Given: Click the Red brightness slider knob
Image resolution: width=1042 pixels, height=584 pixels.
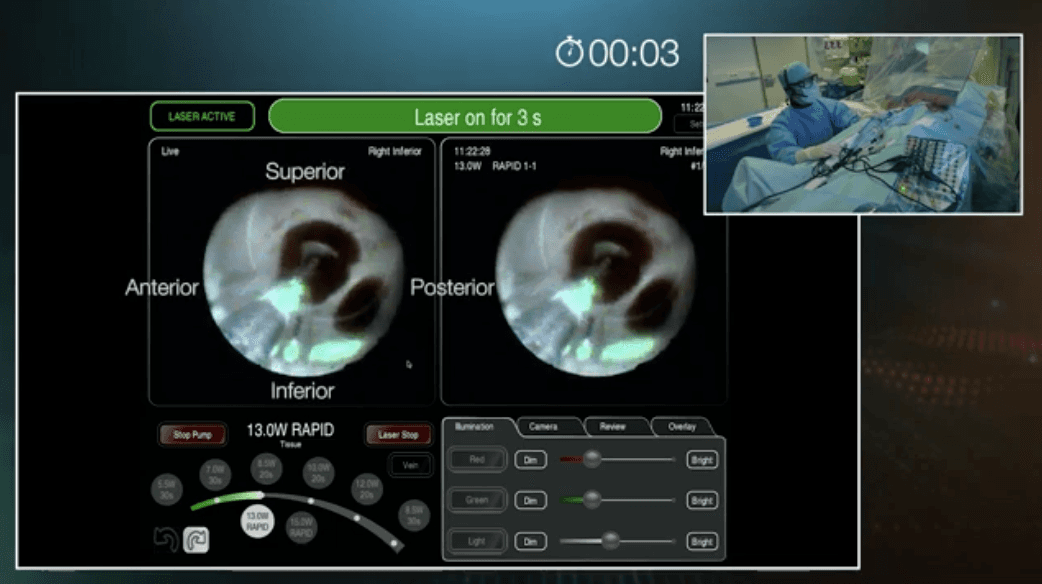Looking at the screenshot, I should [591, 458].
